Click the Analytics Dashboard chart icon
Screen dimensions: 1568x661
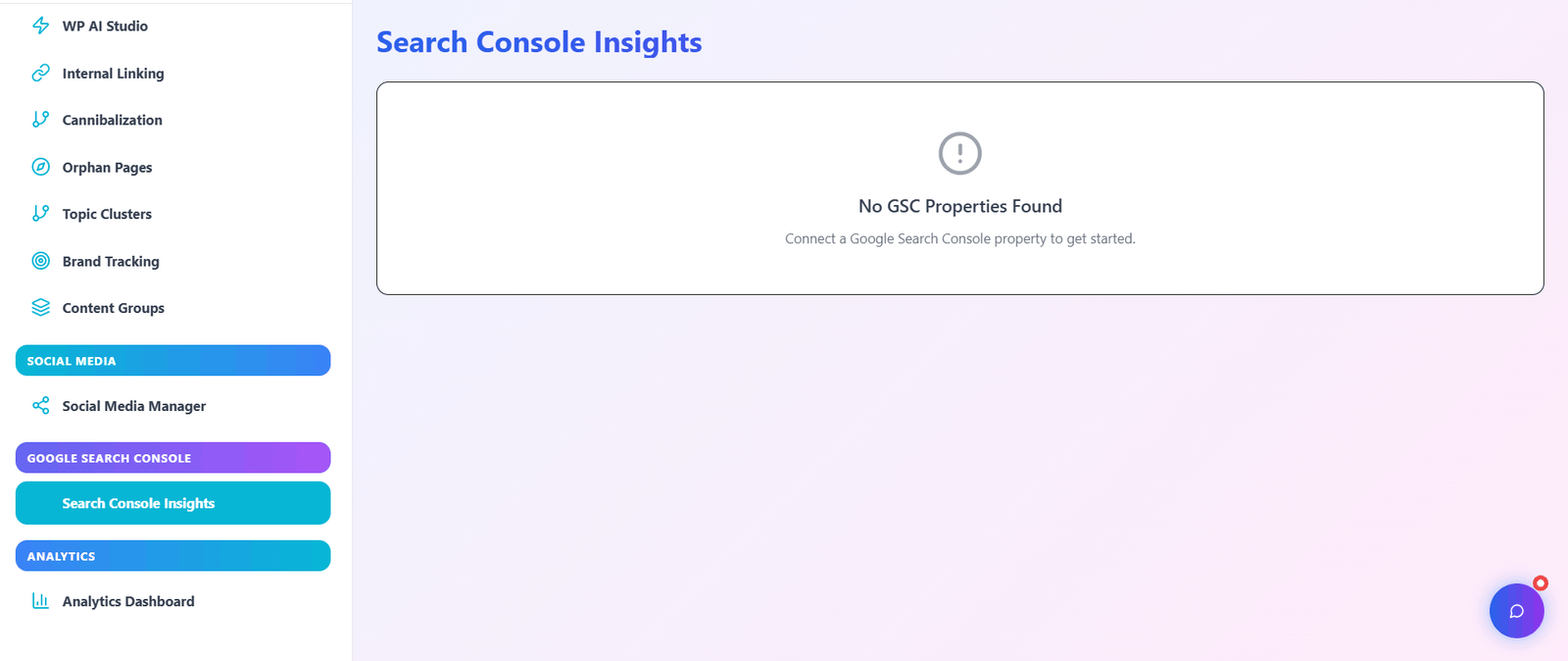(x=40, y=600)
